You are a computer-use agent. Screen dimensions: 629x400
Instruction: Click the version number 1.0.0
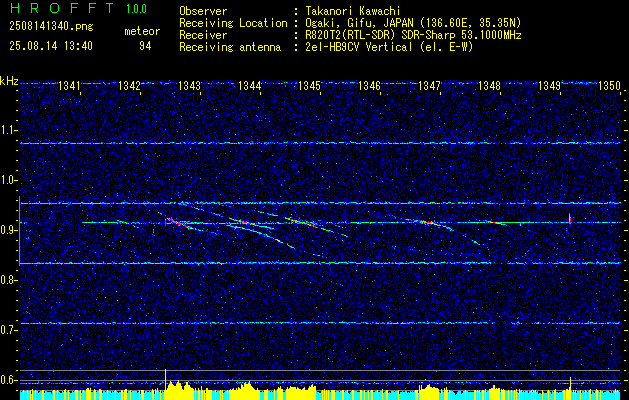[136, 9]
